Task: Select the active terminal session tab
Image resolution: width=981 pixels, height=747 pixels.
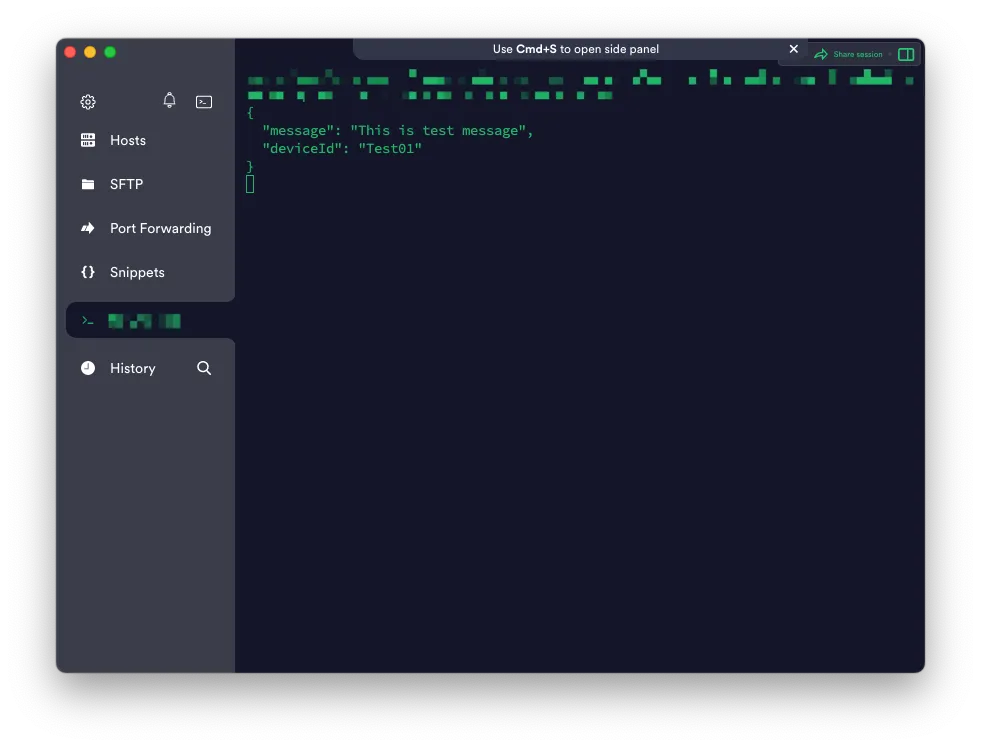Action: [145, 321]
